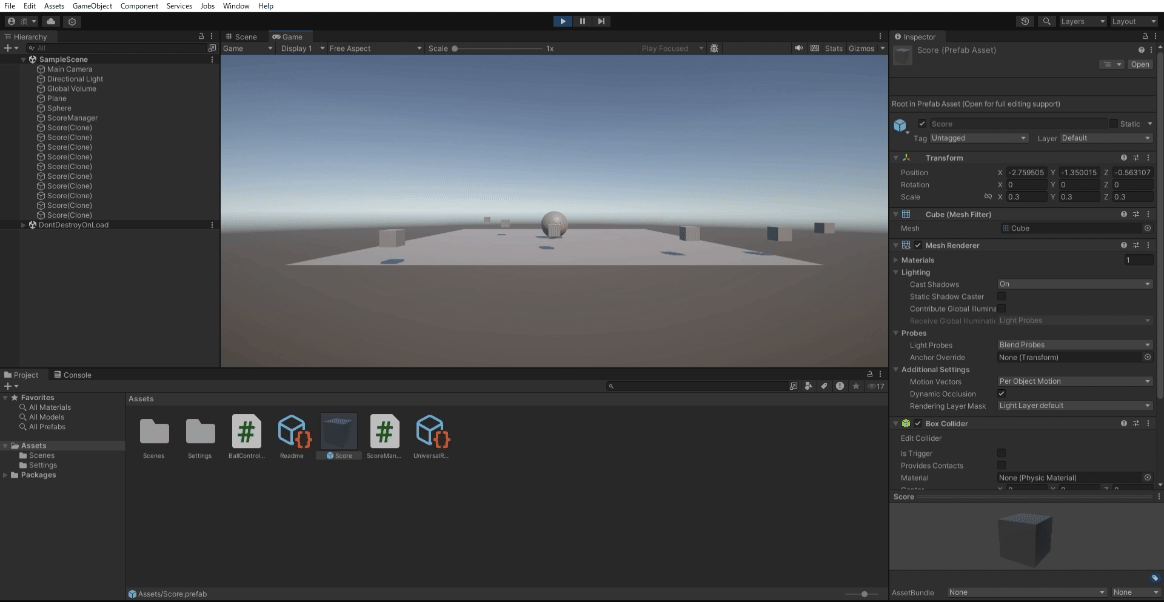The image size is (1164, 602).
Task: Click the cloud services icon
Action: 51,21
